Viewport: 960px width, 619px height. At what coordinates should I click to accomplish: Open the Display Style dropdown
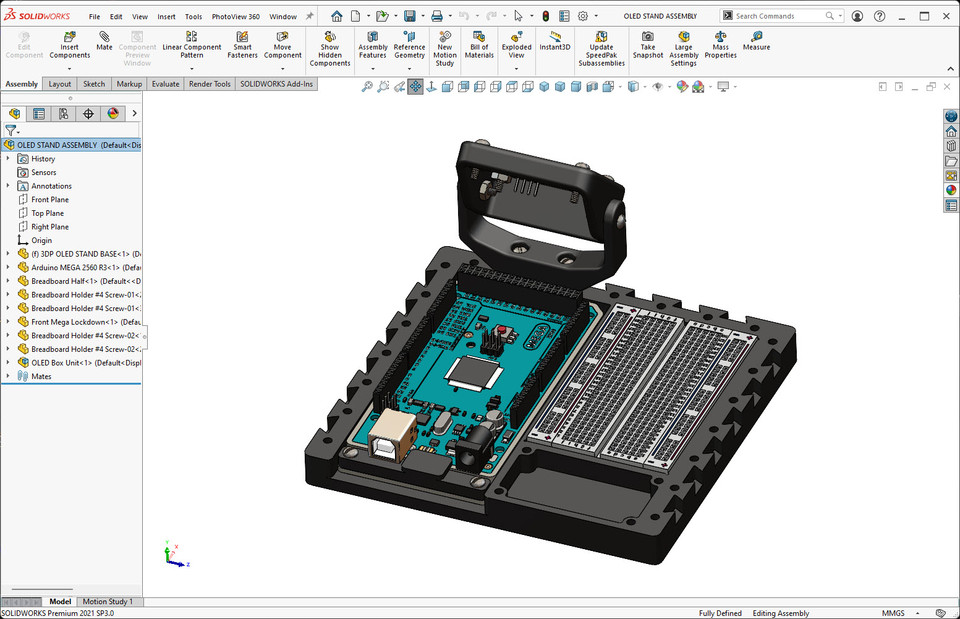[643, 87]
